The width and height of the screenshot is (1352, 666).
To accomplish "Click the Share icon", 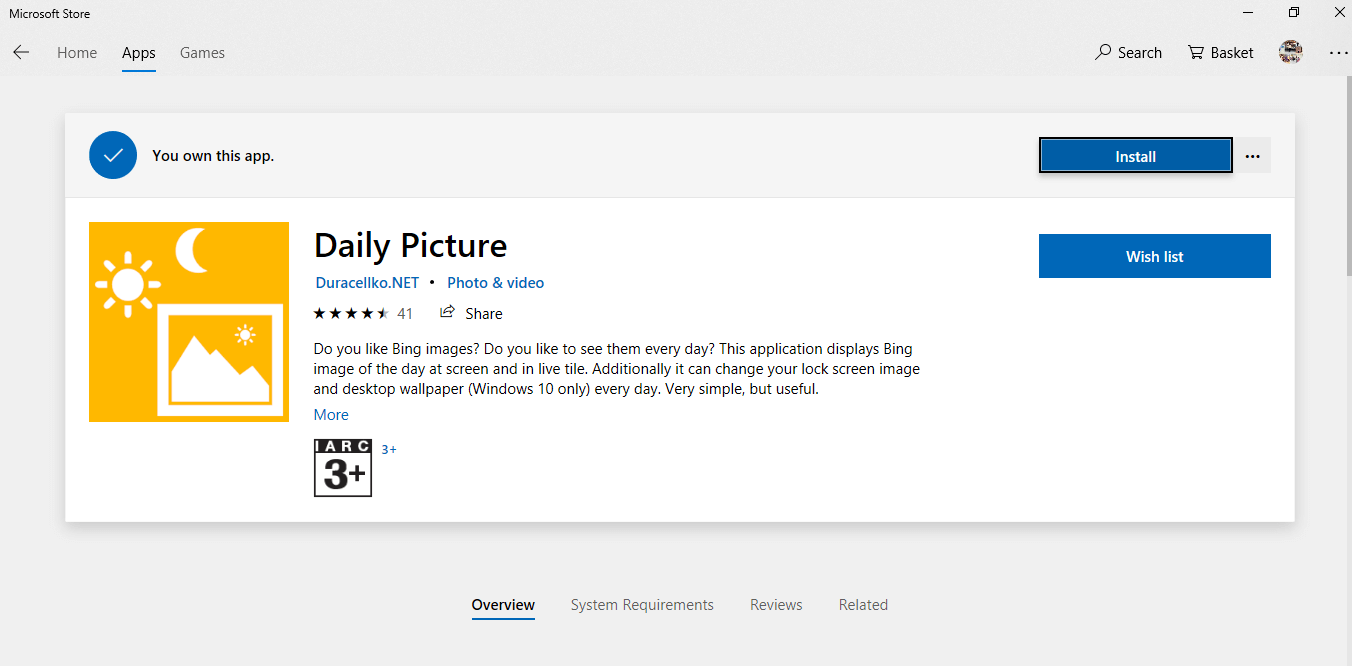I will [449, 312].
